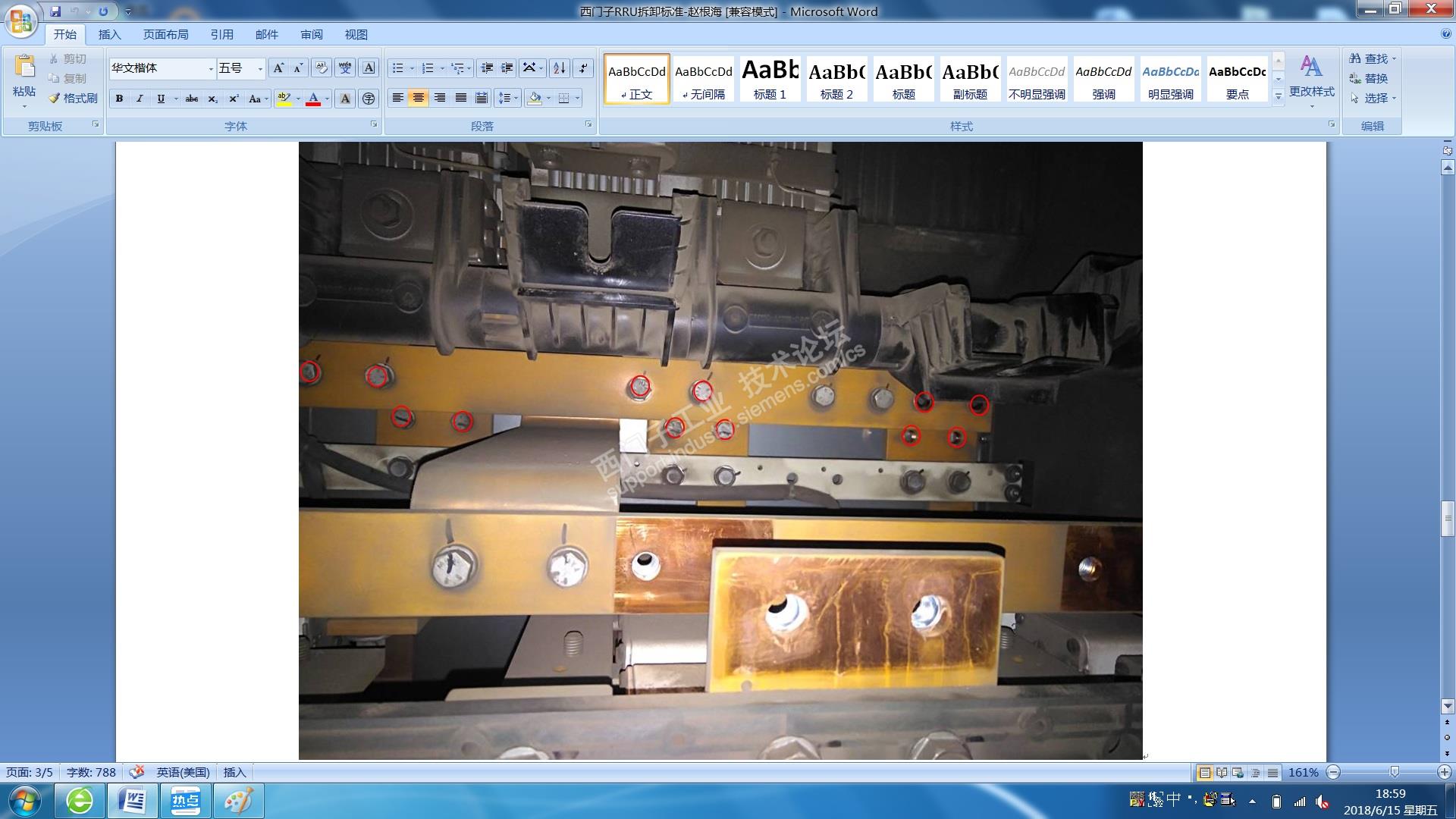Toggle bold formatting
Viewport: 1456px width, 819px height.
point(119,99)
